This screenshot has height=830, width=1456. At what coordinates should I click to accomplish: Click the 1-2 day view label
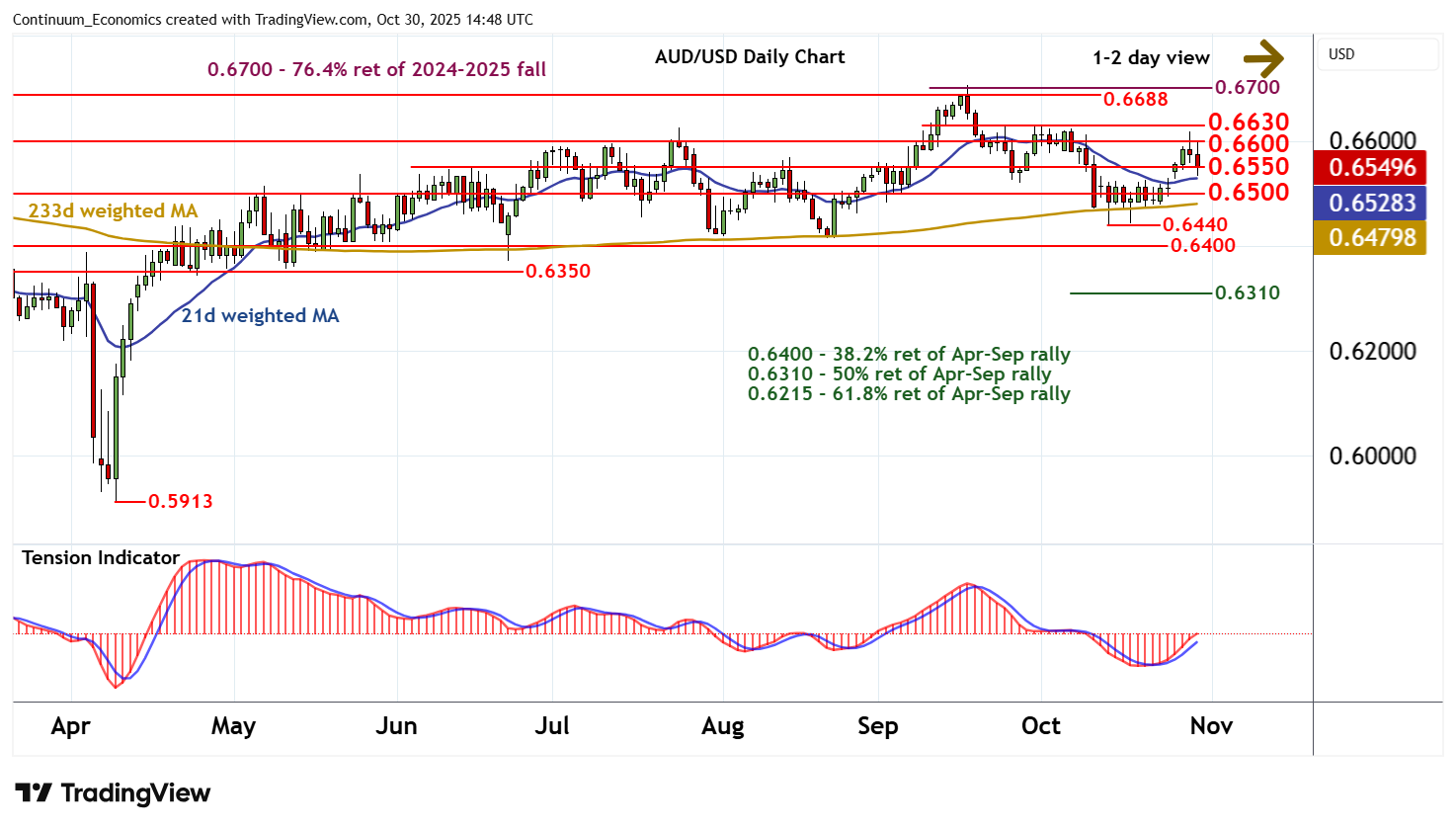[x=1151, y=58]
